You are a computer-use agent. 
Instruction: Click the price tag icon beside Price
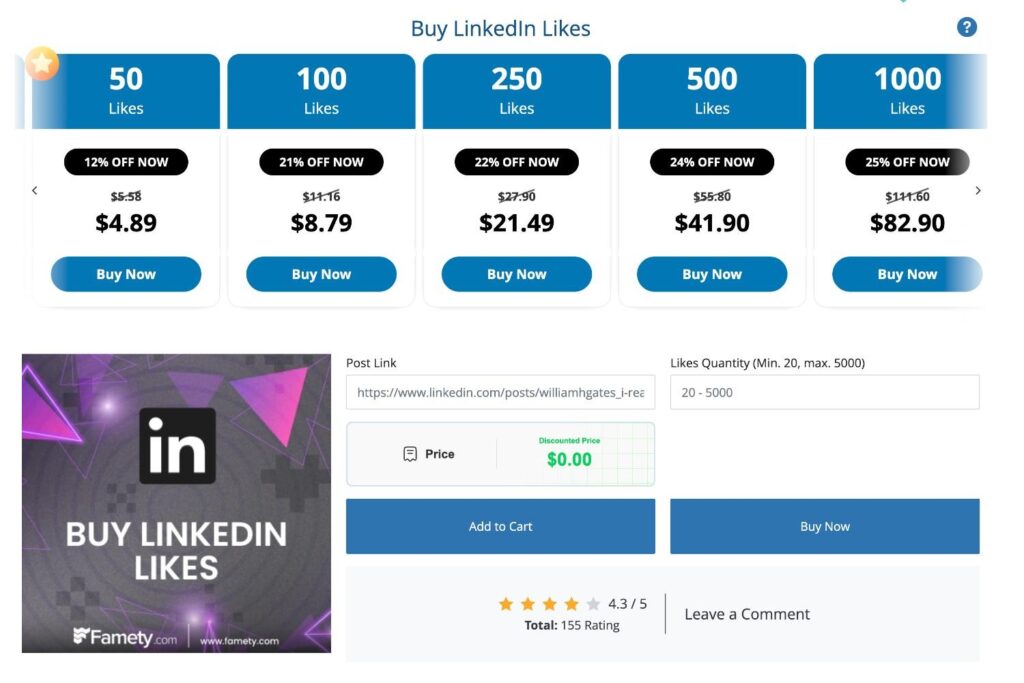(x=410, y=454)
